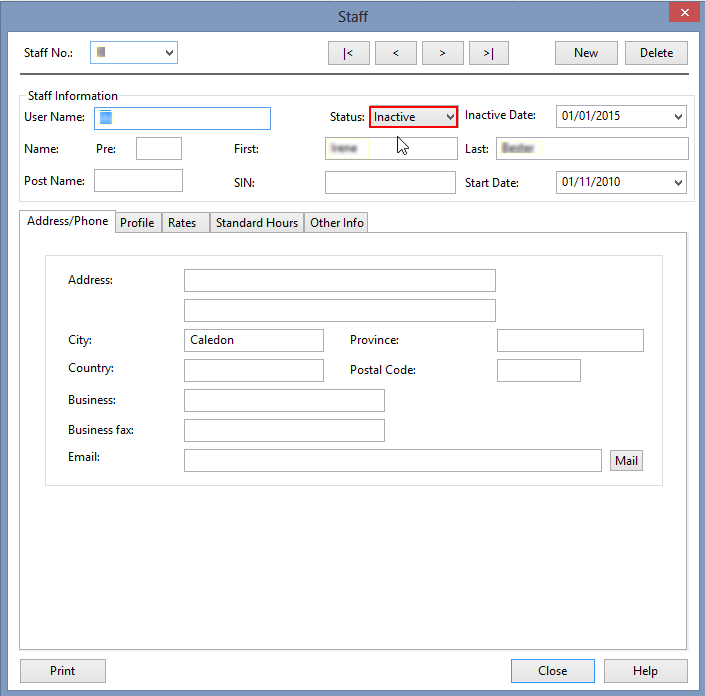Click the Mail button beside Email
Image resolution: width=705 pixels, height=696 pixels.
coord(626,461)
